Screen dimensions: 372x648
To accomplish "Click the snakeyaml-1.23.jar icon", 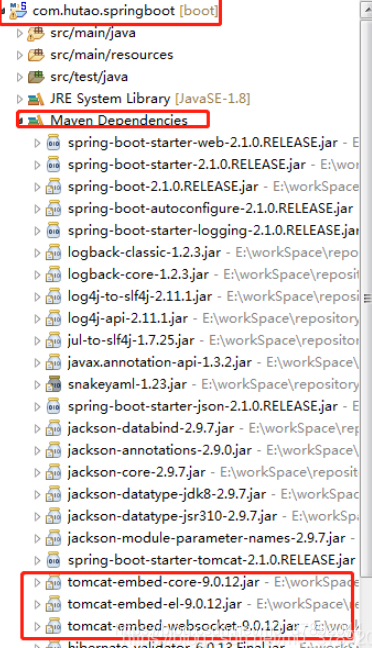I will [54, 384].
